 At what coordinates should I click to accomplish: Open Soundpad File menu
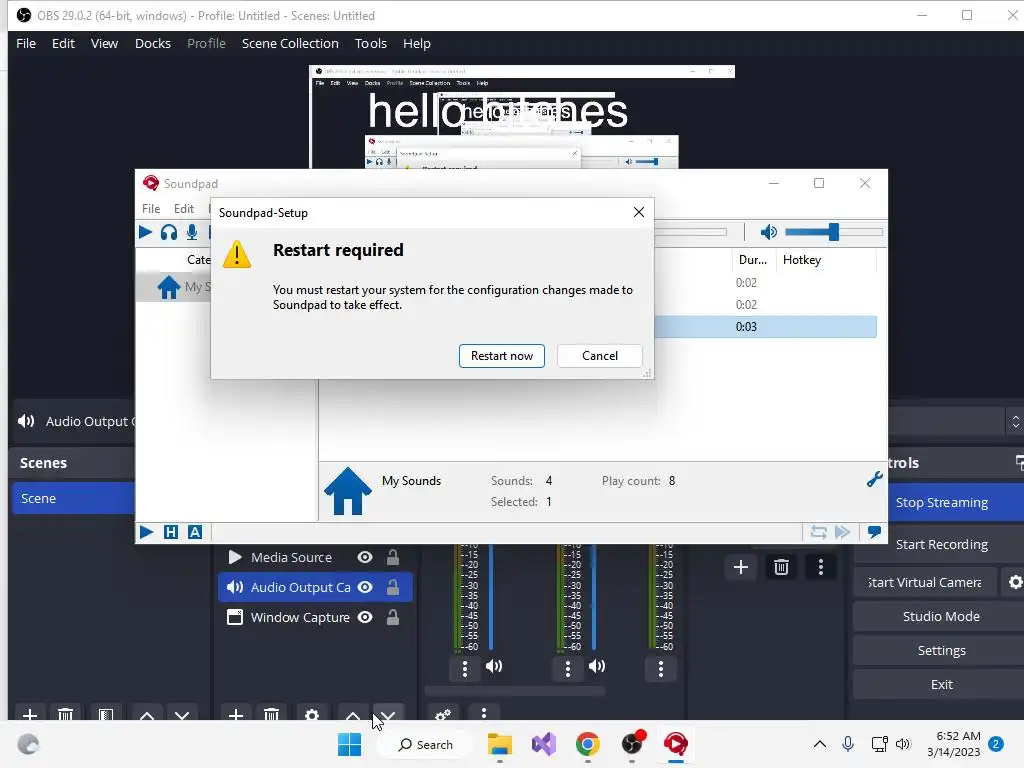pyautogui.click(x=151, y=208)
